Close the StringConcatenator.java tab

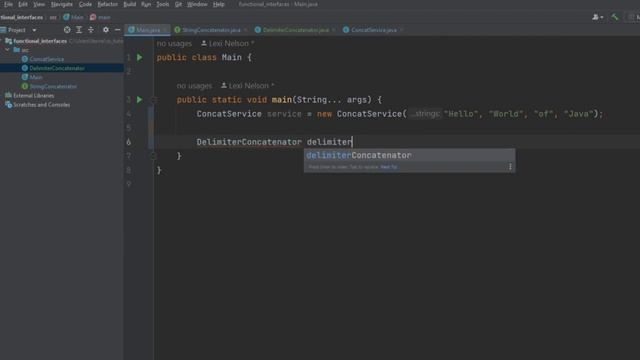tap(245, 30)
